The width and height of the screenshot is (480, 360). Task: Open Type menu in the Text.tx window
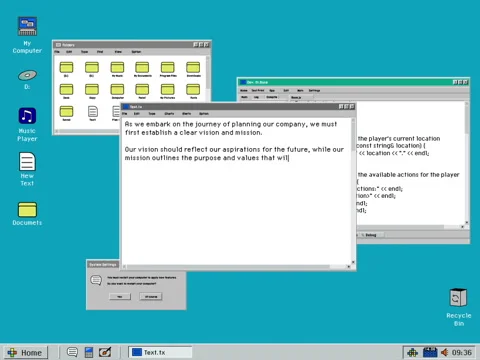click(x=152, y=114)
